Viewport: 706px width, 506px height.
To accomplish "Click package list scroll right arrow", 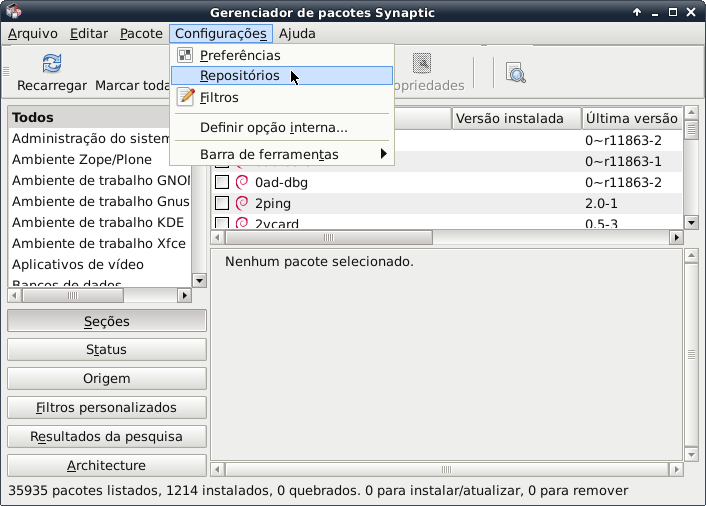I will pos(676,237).
